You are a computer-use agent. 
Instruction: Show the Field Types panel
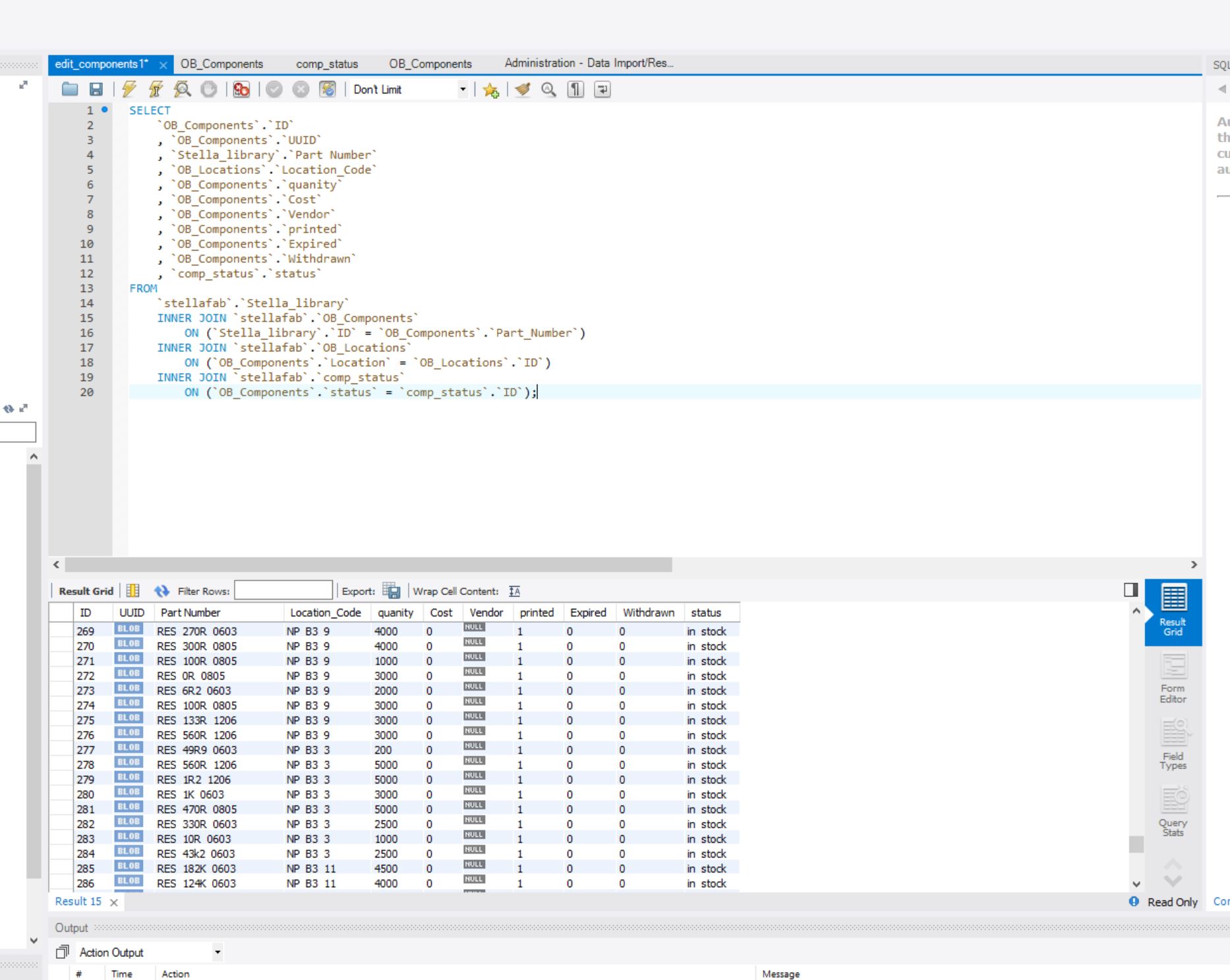1173,745
